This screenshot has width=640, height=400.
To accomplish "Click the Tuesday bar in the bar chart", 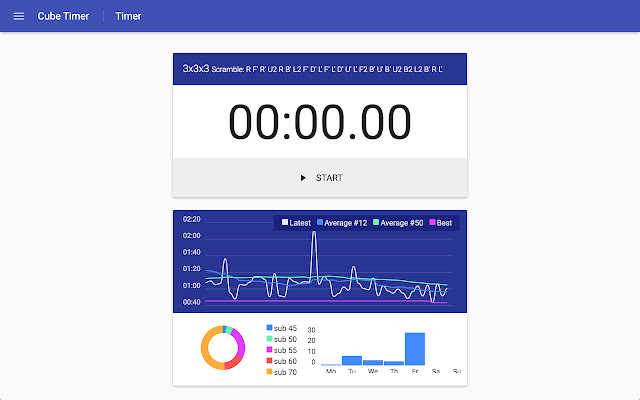I will tap(352, 361).
